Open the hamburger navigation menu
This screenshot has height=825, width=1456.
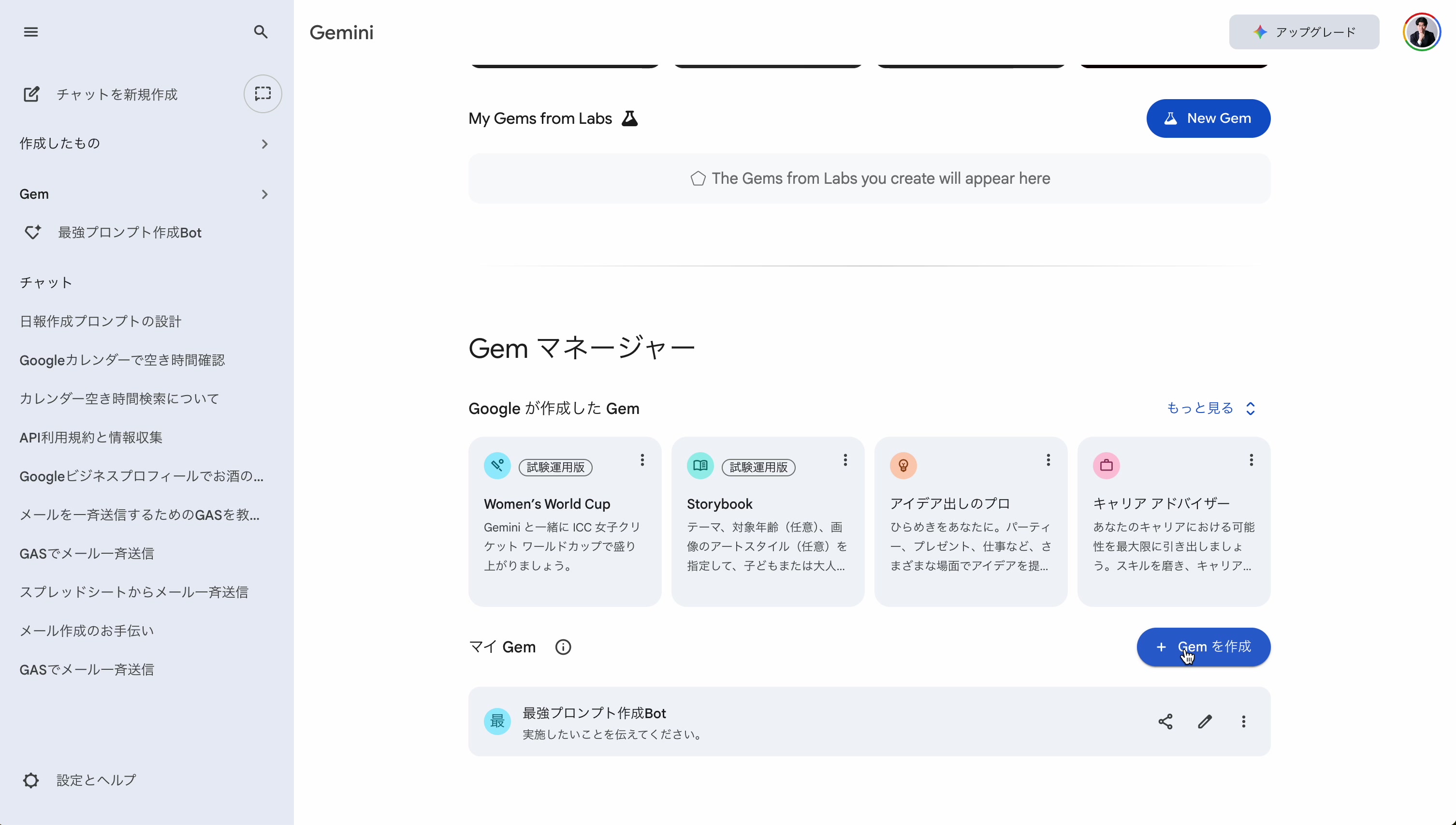pyautogui.click(x=31, y=32)
